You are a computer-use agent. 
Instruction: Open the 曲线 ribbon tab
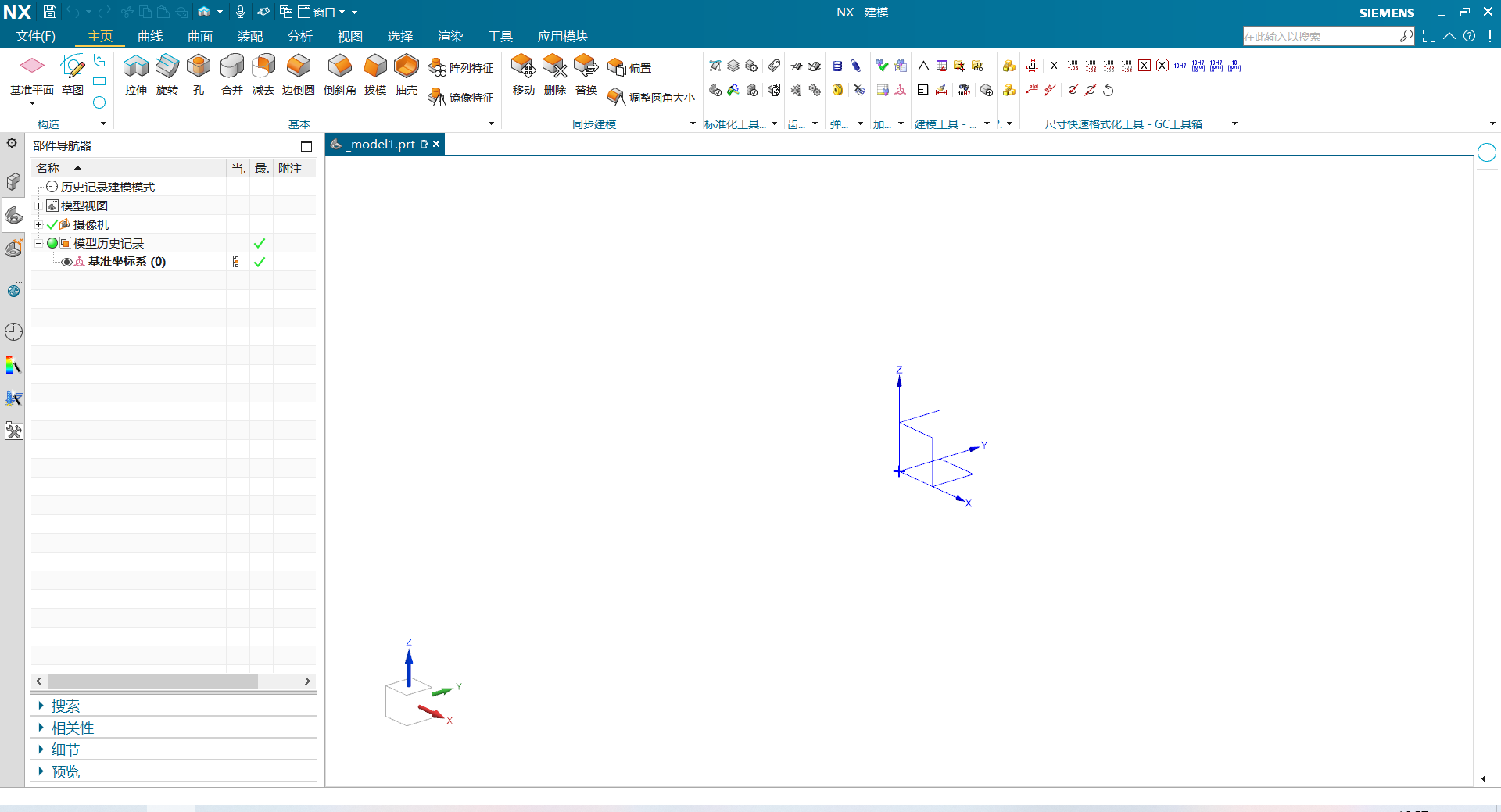point(150,37)
